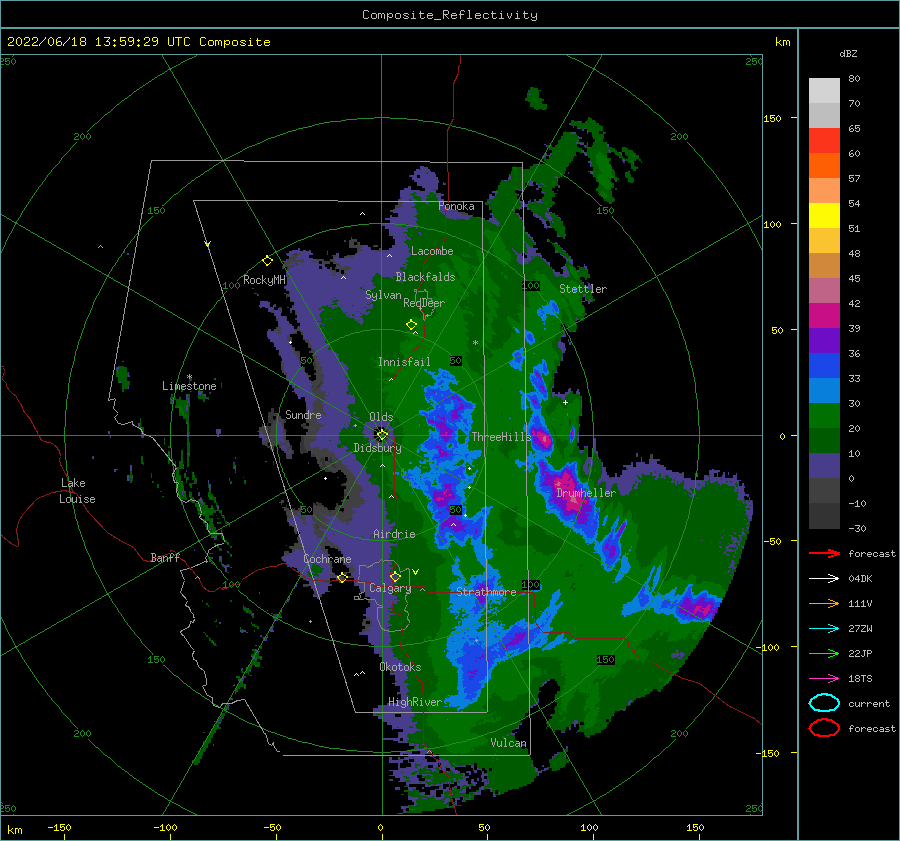The width and height of the screenshot is (900, 841).
Task: Click the RedDeer label
Action: pos(424,303)
